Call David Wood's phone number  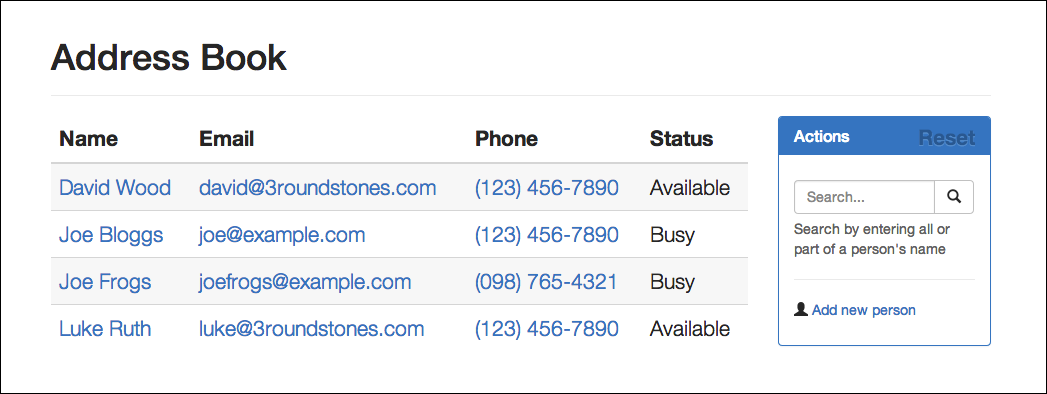[546, 188]
